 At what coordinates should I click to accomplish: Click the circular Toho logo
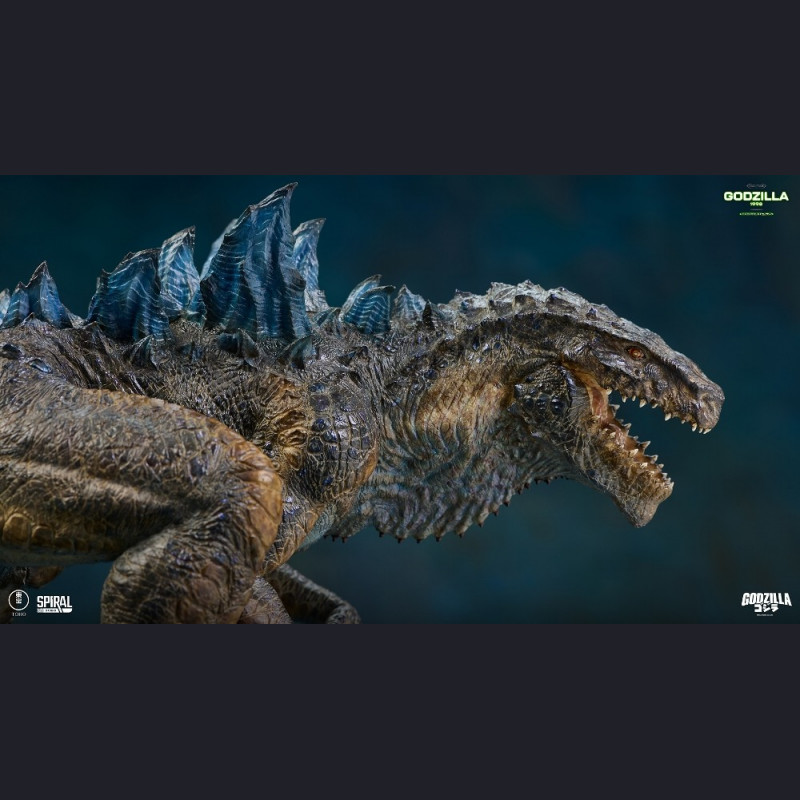[x=17, y=600]
